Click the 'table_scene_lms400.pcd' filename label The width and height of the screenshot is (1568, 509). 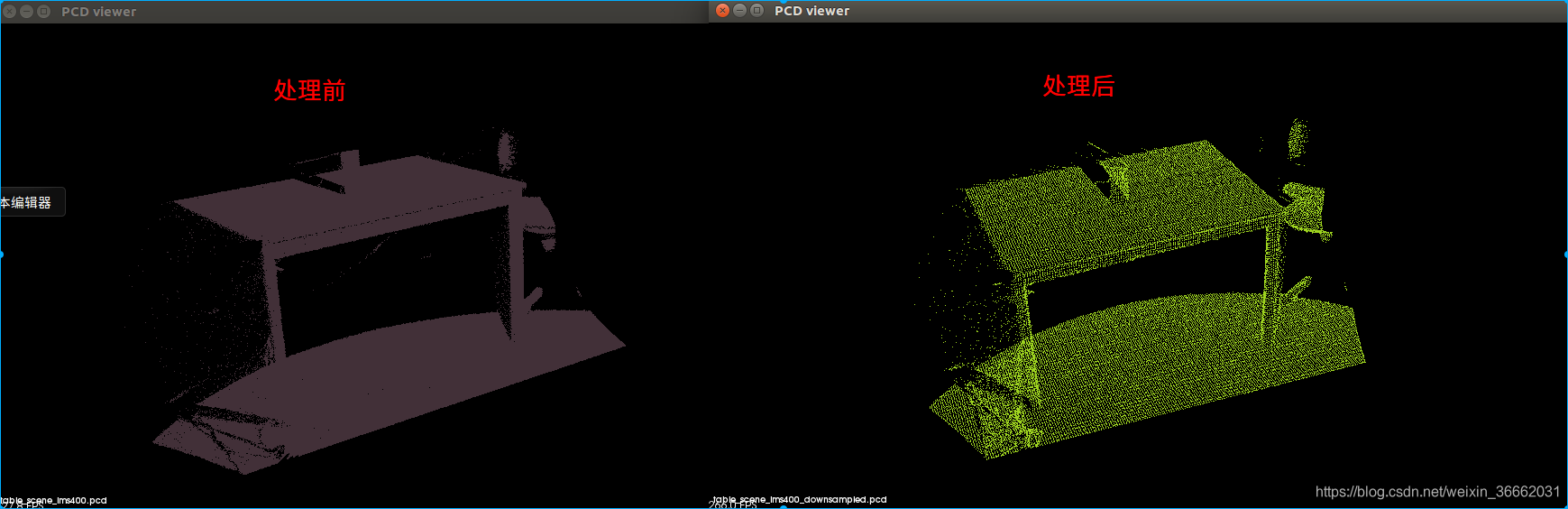pos(54,500)
